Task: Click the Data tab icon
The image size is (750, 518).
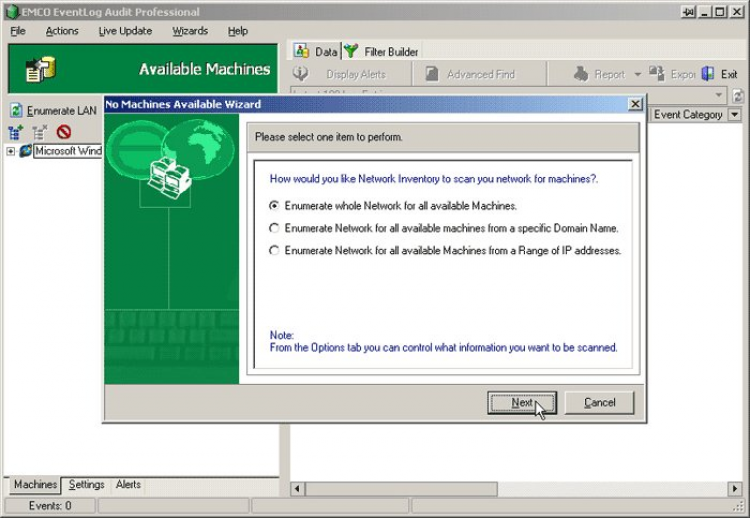Action: click(x=301, y=51)
